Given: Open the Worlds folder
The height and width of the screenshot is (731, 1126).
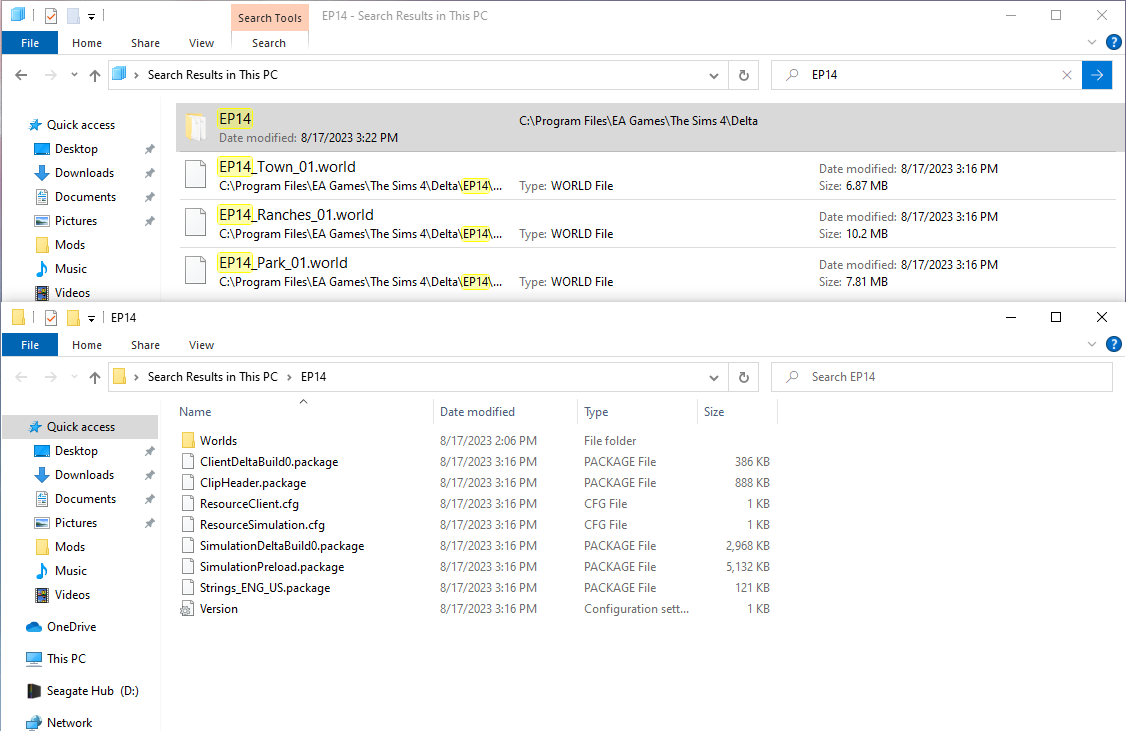Looking at the screenshot, I should pos(218,441).
